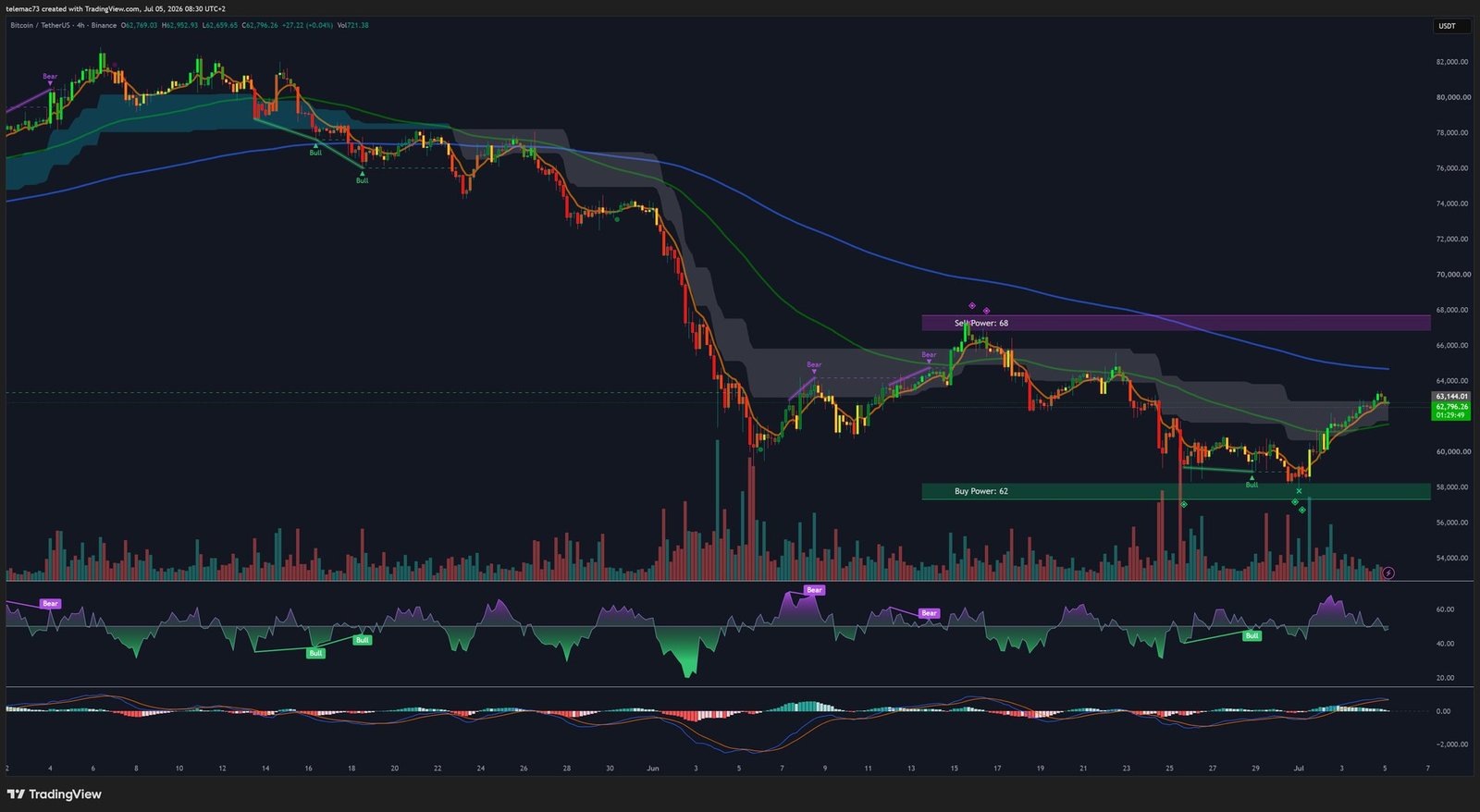Click the -2,000.00 value on the MACD scale
This screenshot has height=812, width=1480.
tap(1451, 744)
